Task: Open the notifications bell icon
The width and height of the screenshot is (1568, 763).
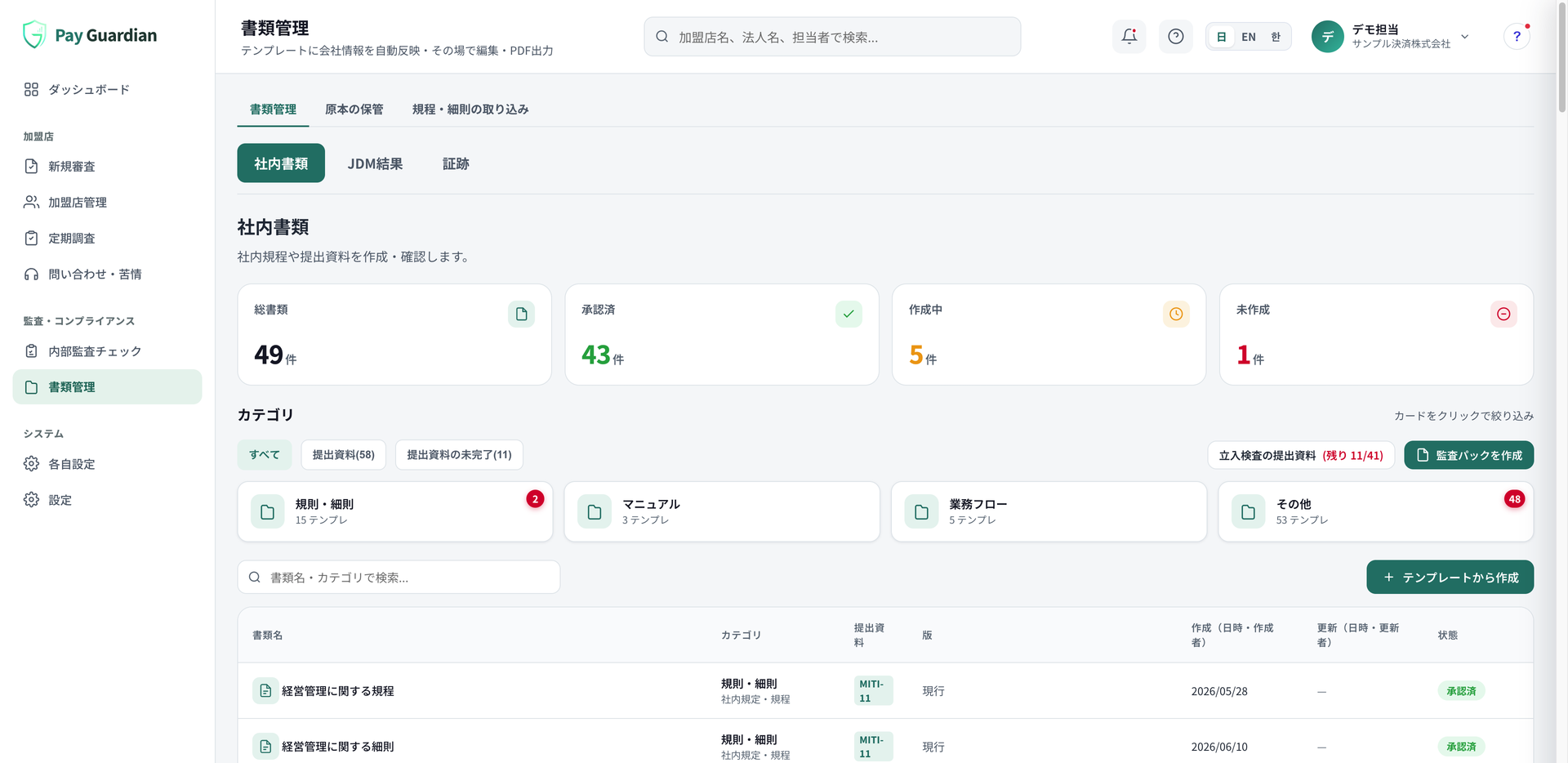Action: pyautogui.click(x=1129, y=36)
